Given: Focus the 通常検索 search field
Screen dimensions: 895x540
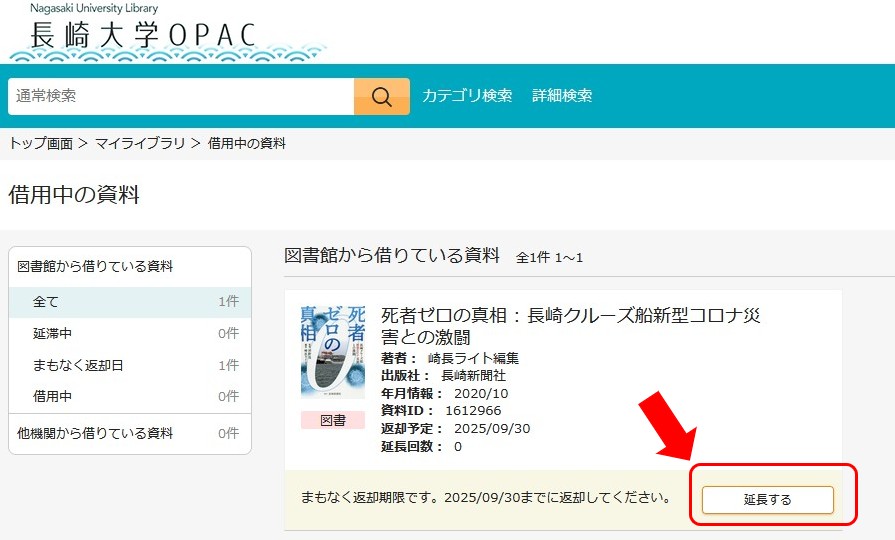Looking at the screenshot, I should click(181, 96).
